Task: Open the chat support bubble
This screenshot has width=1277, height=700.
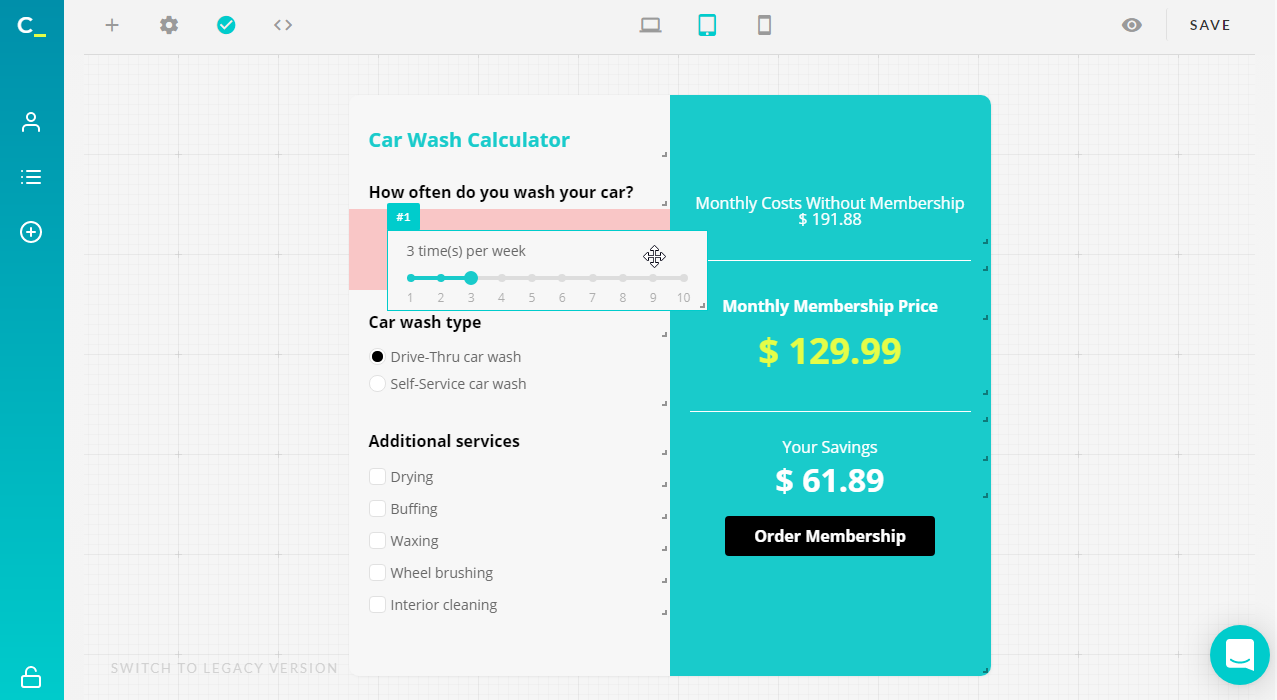Action: tap(1239, 655)
